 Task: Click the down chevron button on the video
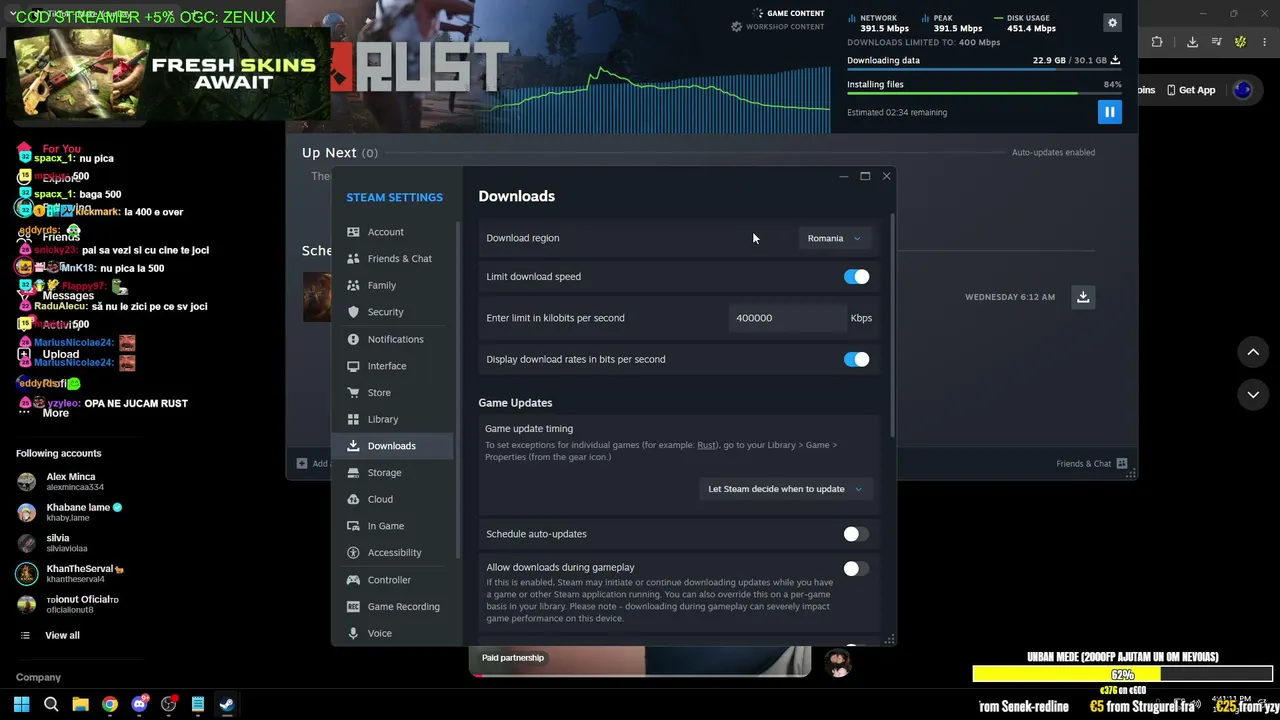pos(1253,395)
